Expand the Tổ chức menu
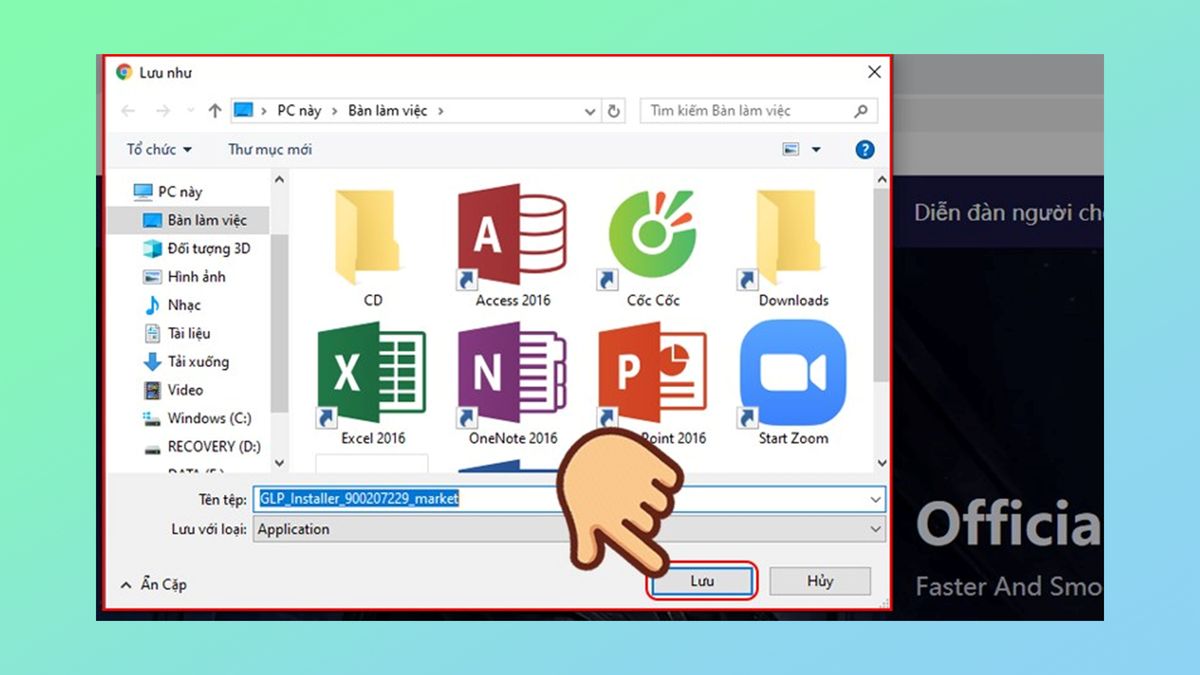The image size is (1200, 675). [x=159, y=149]
